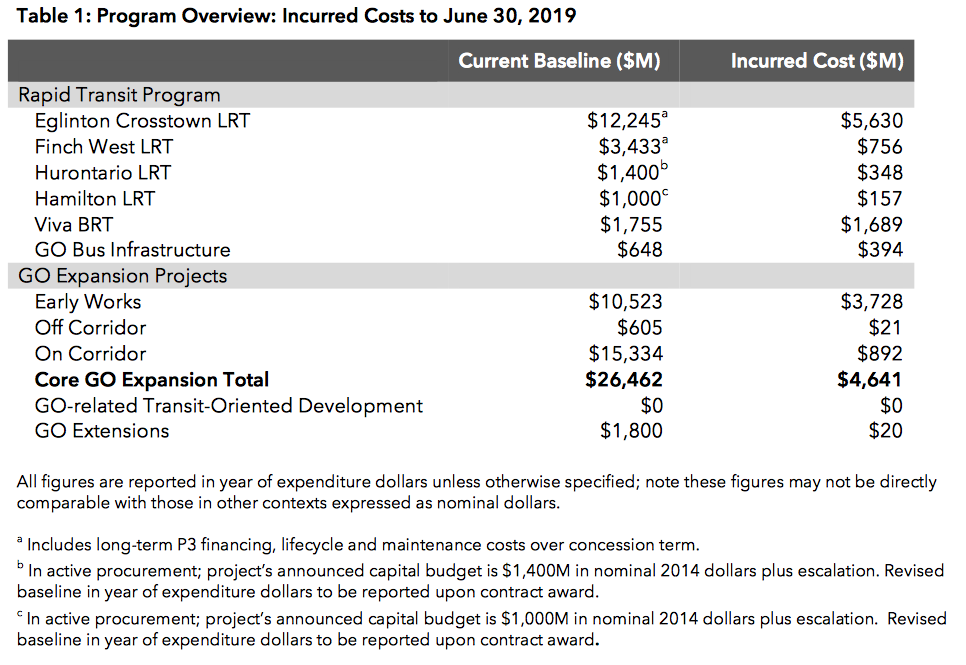Select the Early Works row label
966x665 pixels.
(88, 302)
